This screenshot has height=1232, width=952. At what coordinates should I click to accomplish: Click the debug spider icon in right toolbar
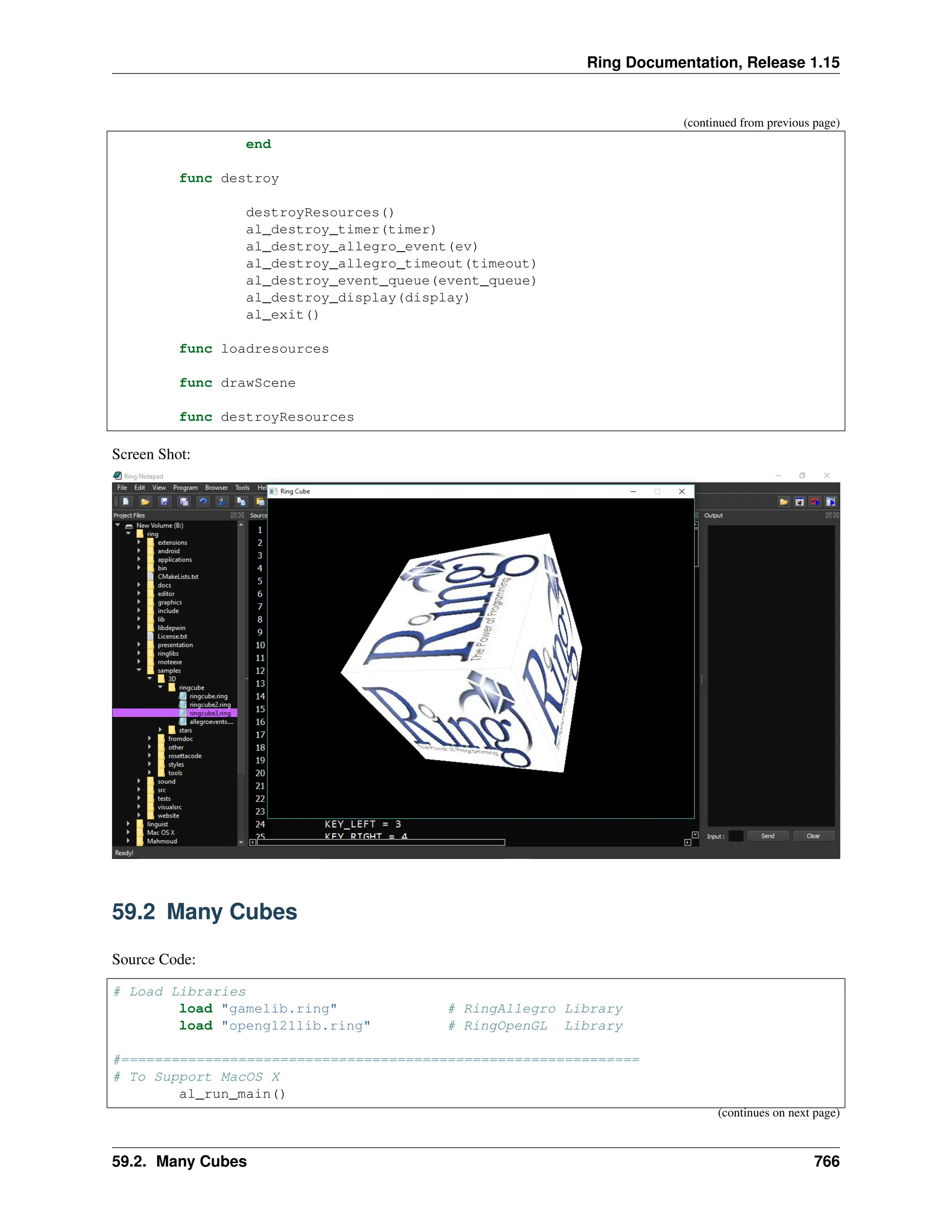tap(799, 502)
